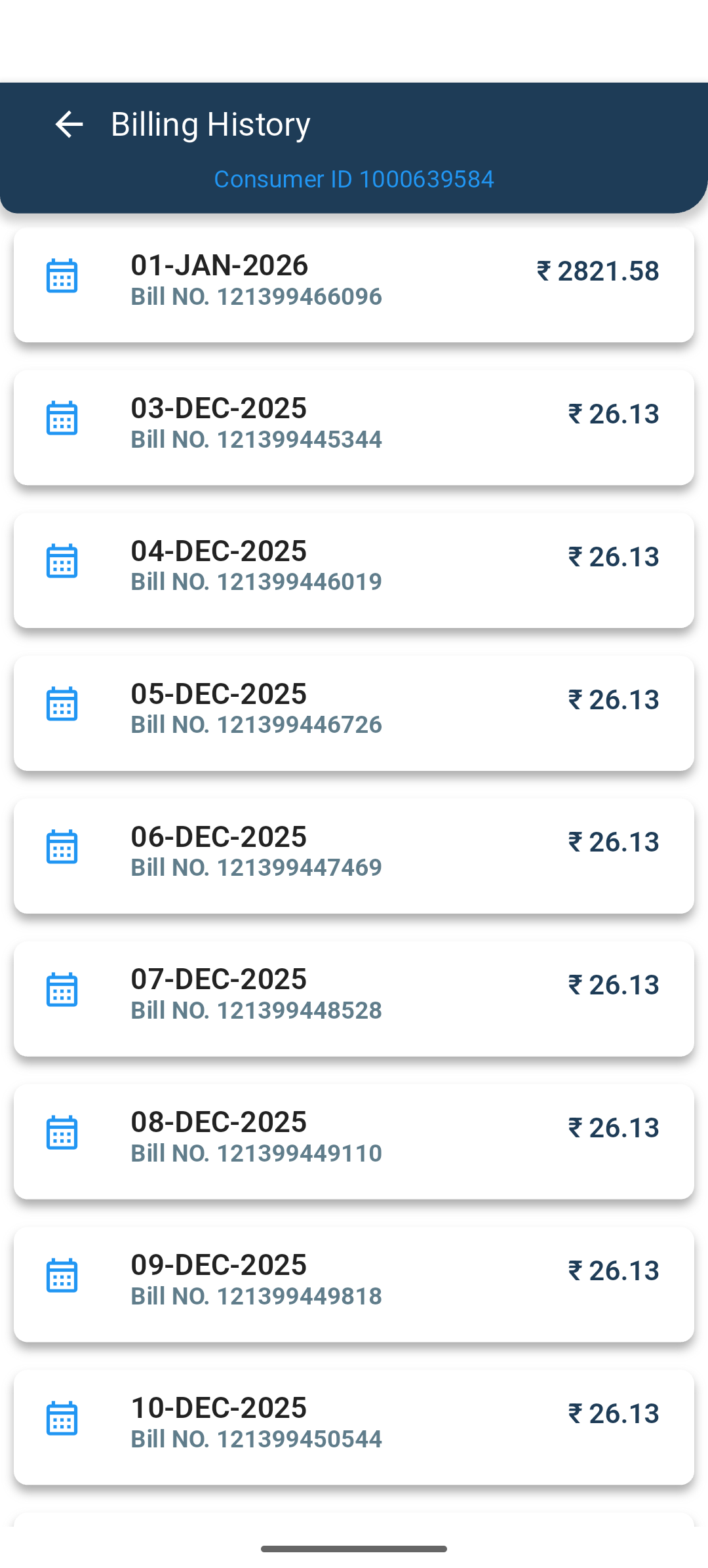The image size is (708, 1568).
Task: Tap the 06-DEC-2025 bill amount ₹ 26.13
Action: 614,842
